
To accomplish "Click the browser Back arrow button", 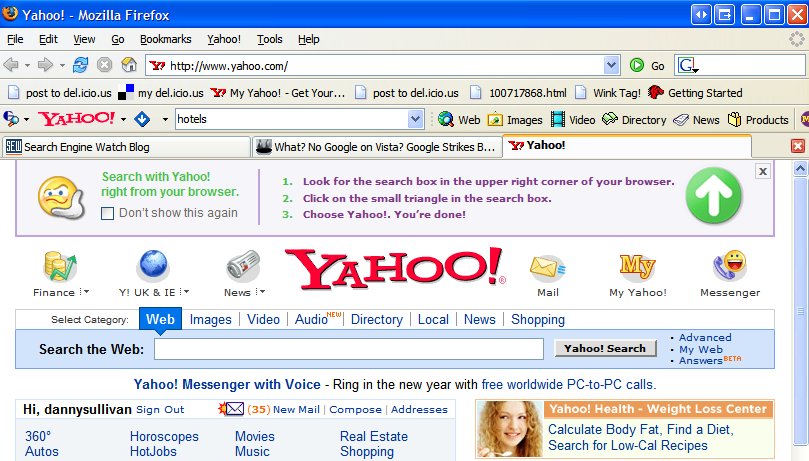I will click(x=11, y=65).
